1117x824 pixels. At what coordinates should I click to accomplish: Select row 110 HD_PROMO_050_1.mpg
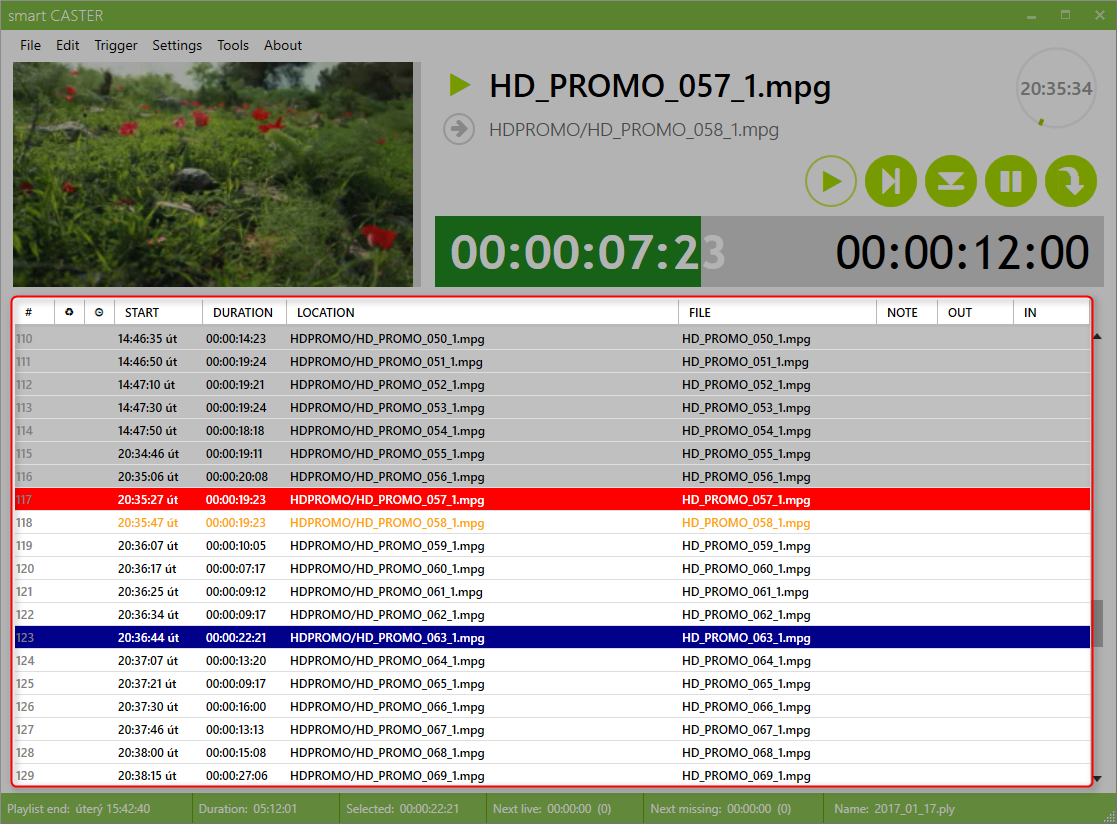click(552, 338)
